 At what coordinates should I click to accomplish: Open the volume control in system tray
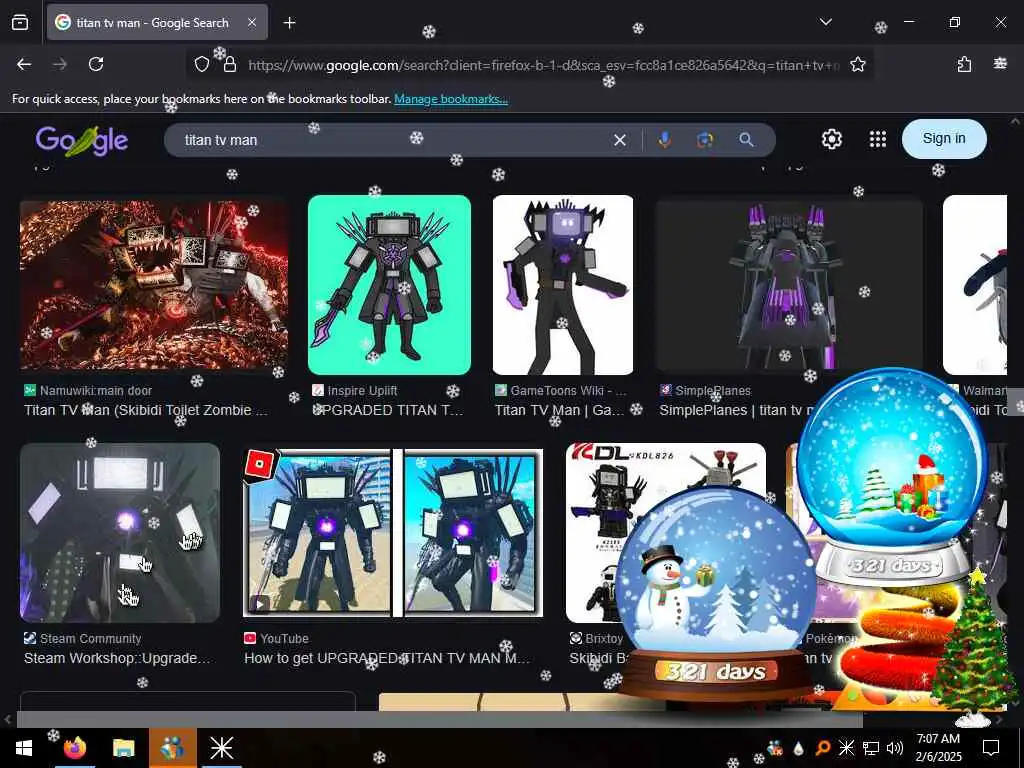coord(895,748)
